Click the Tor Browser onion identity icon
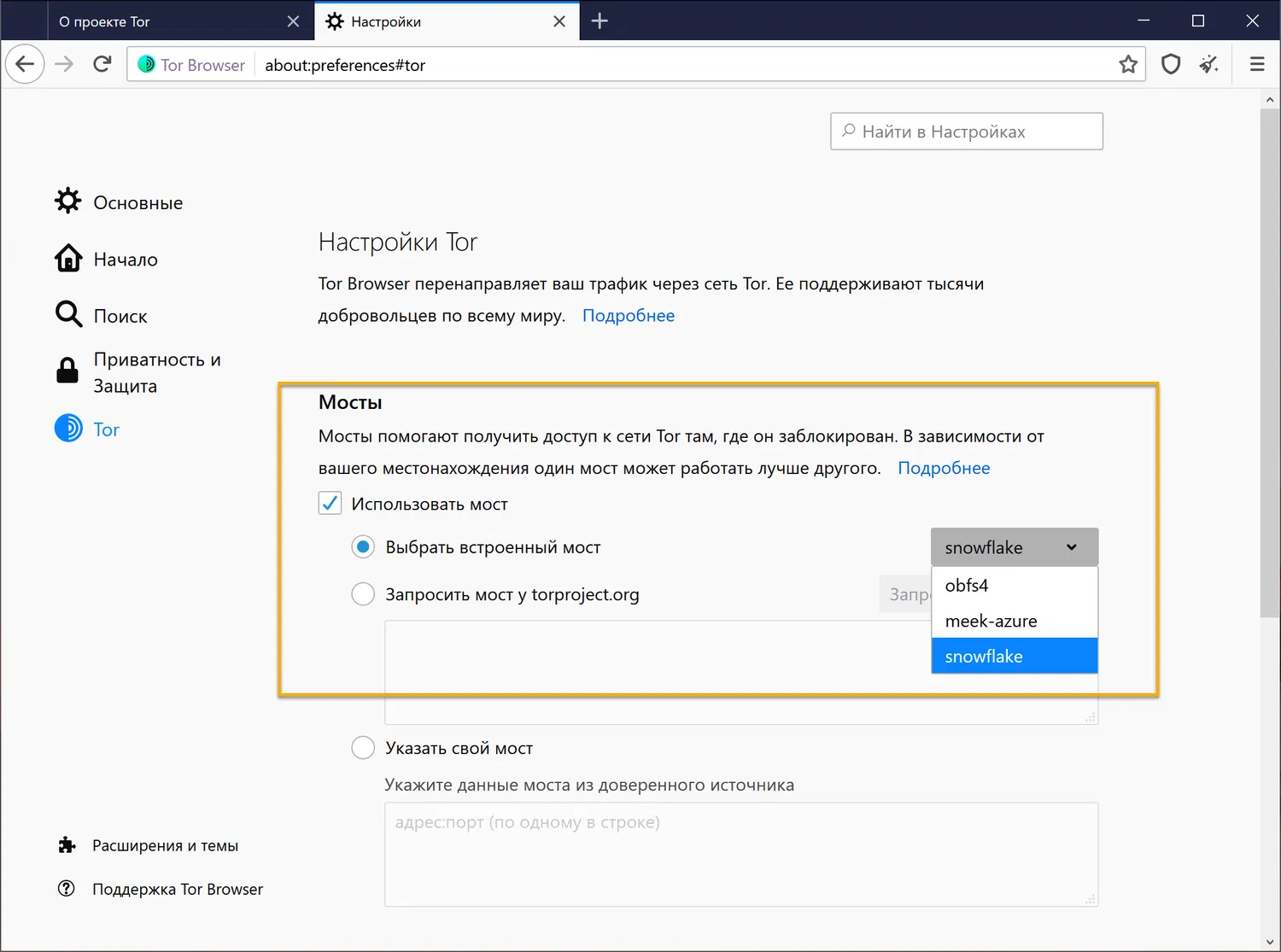The image size is (1281, 952). click(147, 64)
